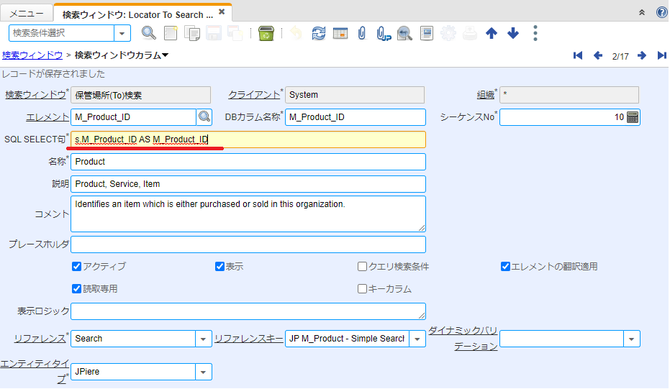
Task: Open the calculator for シーケンスNo
Action: 632,117
